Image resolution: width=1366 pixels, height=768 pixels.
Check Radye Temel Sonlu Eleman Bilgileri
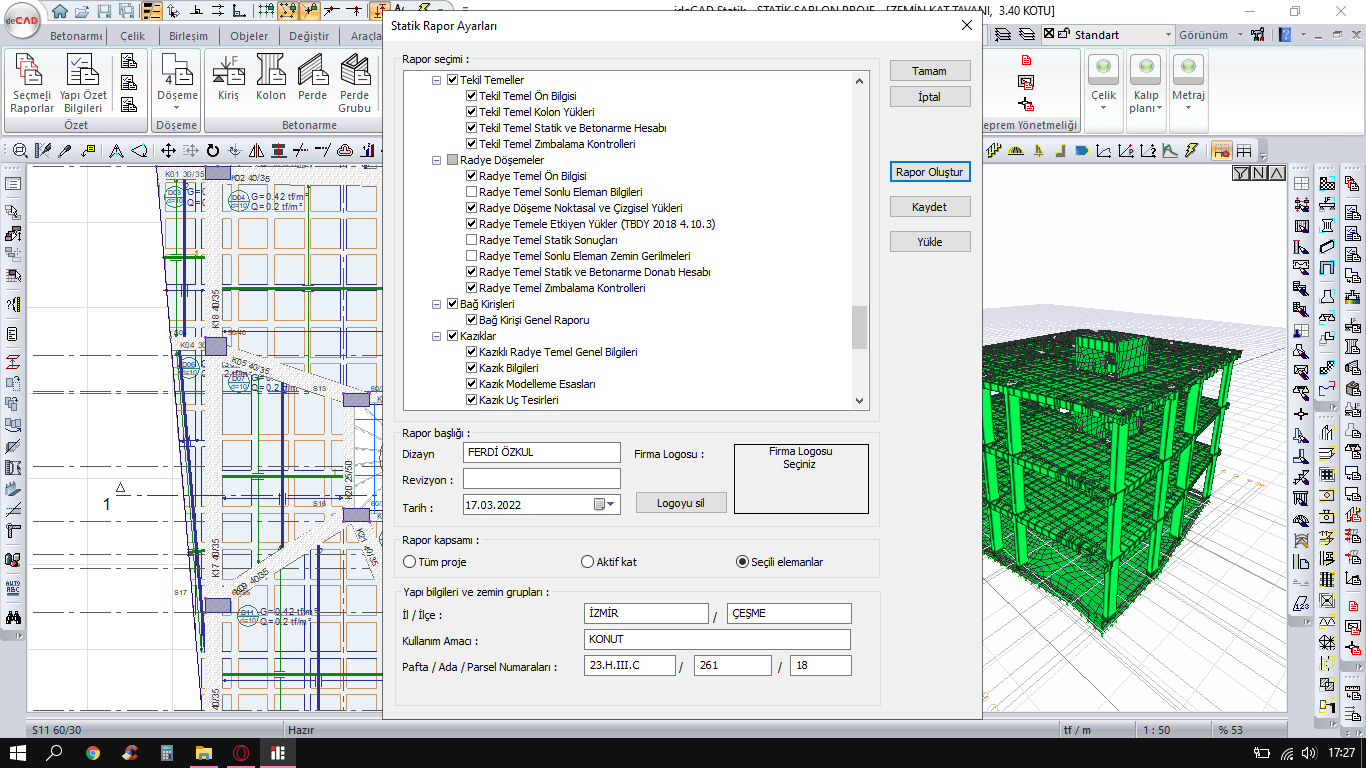(x=471, y=192)
